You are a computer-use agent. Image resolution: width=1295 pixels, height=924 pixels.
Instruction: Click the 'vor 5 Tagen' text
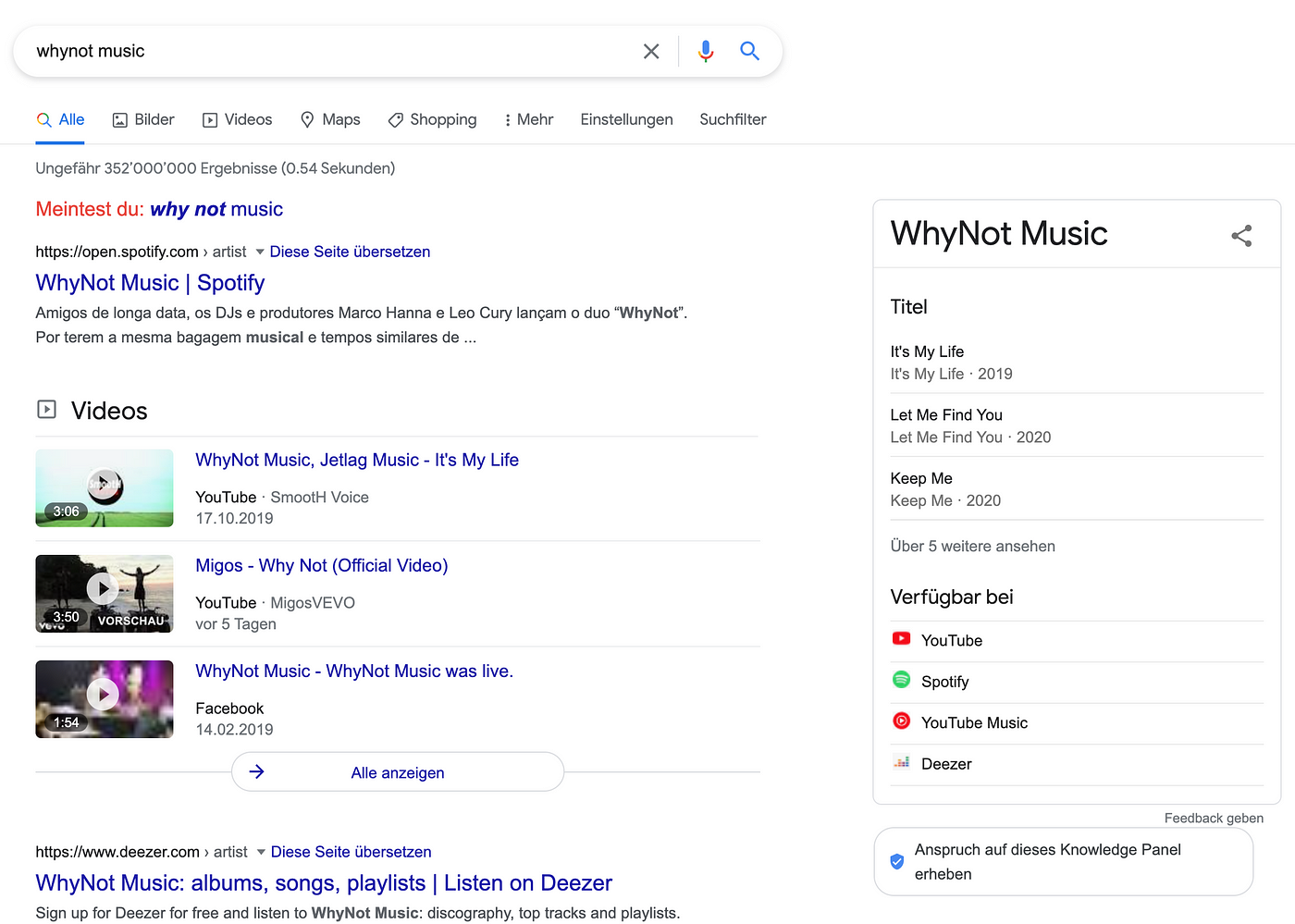tap(236, 624)
